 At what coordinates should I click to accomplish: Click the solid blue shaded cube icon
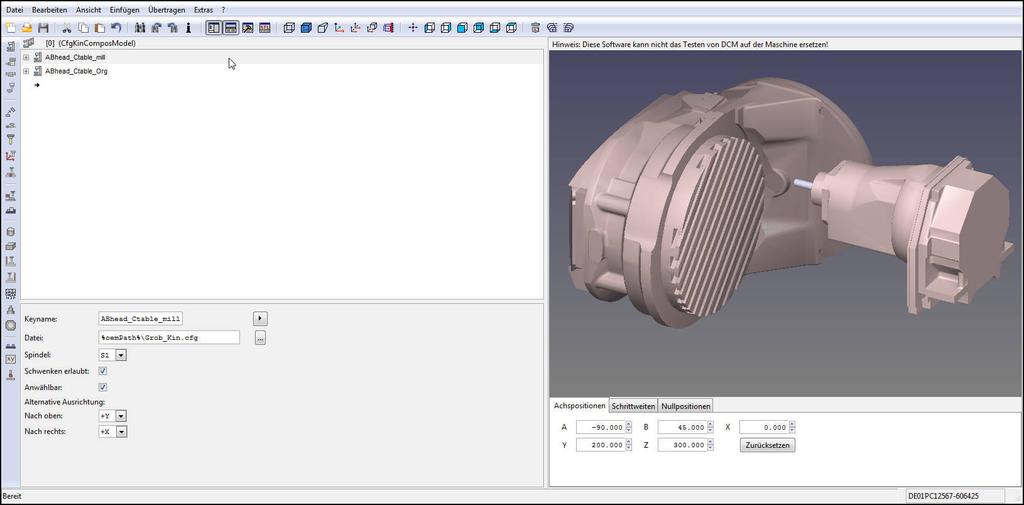(x=306, y=28)
